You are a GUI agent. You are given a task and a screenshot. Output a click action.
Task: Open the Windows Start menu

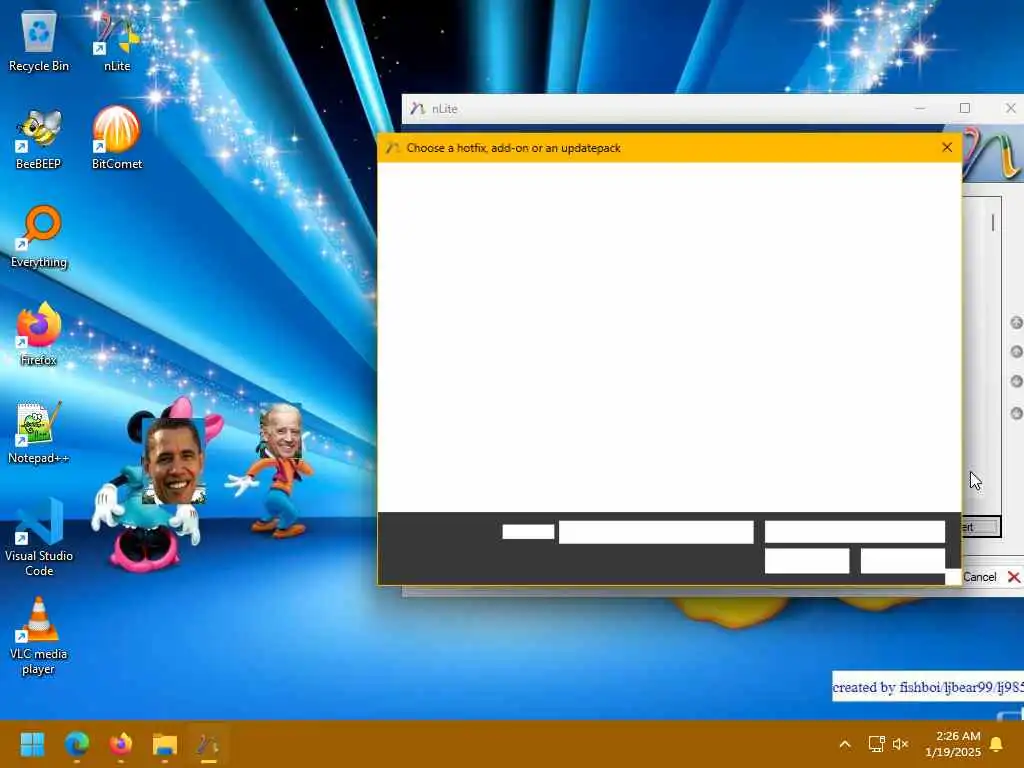[x=32, y=744]
